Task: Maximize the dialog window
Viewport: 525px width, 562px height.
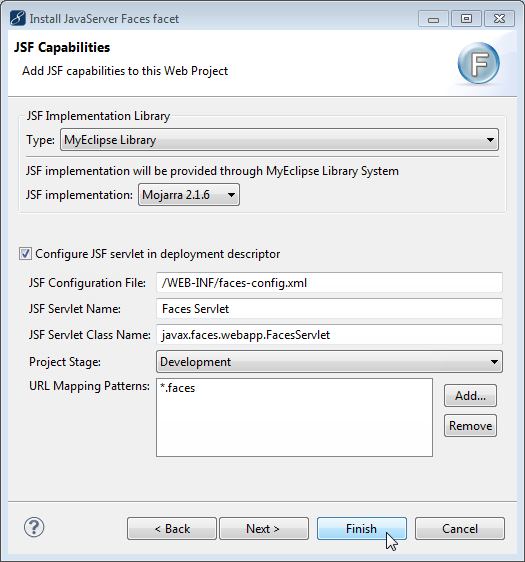Action: click(466, 19)
